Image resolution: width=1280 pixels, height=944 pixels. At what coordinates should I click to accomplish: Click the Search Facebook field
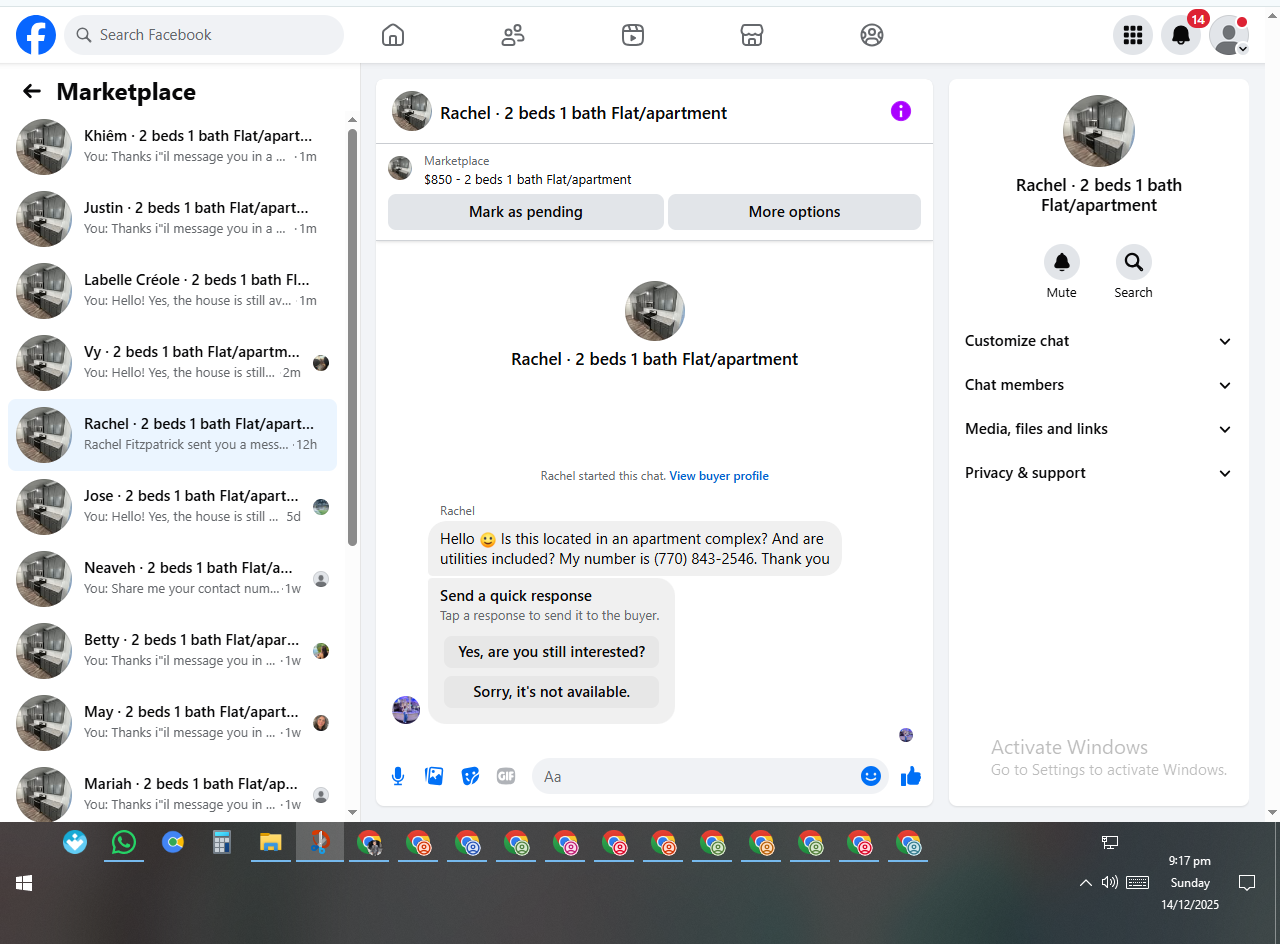[204, 35]
